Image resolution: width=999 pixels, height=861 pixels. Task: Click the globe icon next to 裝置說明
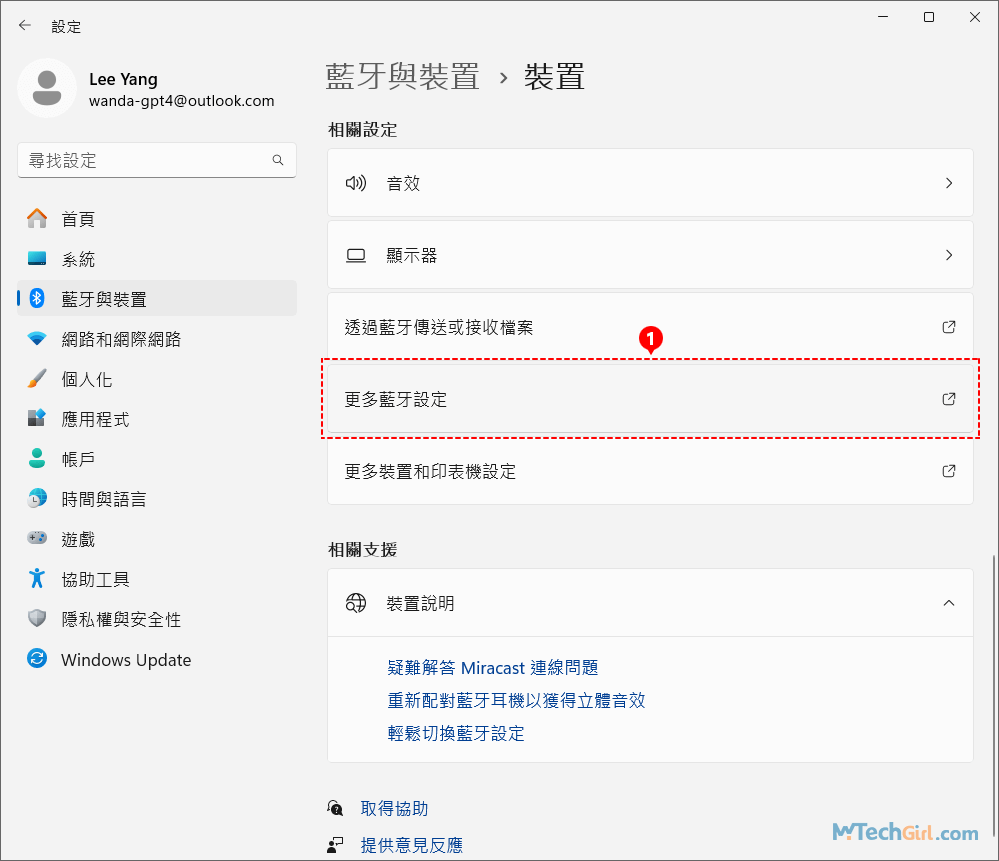[x=355, y=603]
